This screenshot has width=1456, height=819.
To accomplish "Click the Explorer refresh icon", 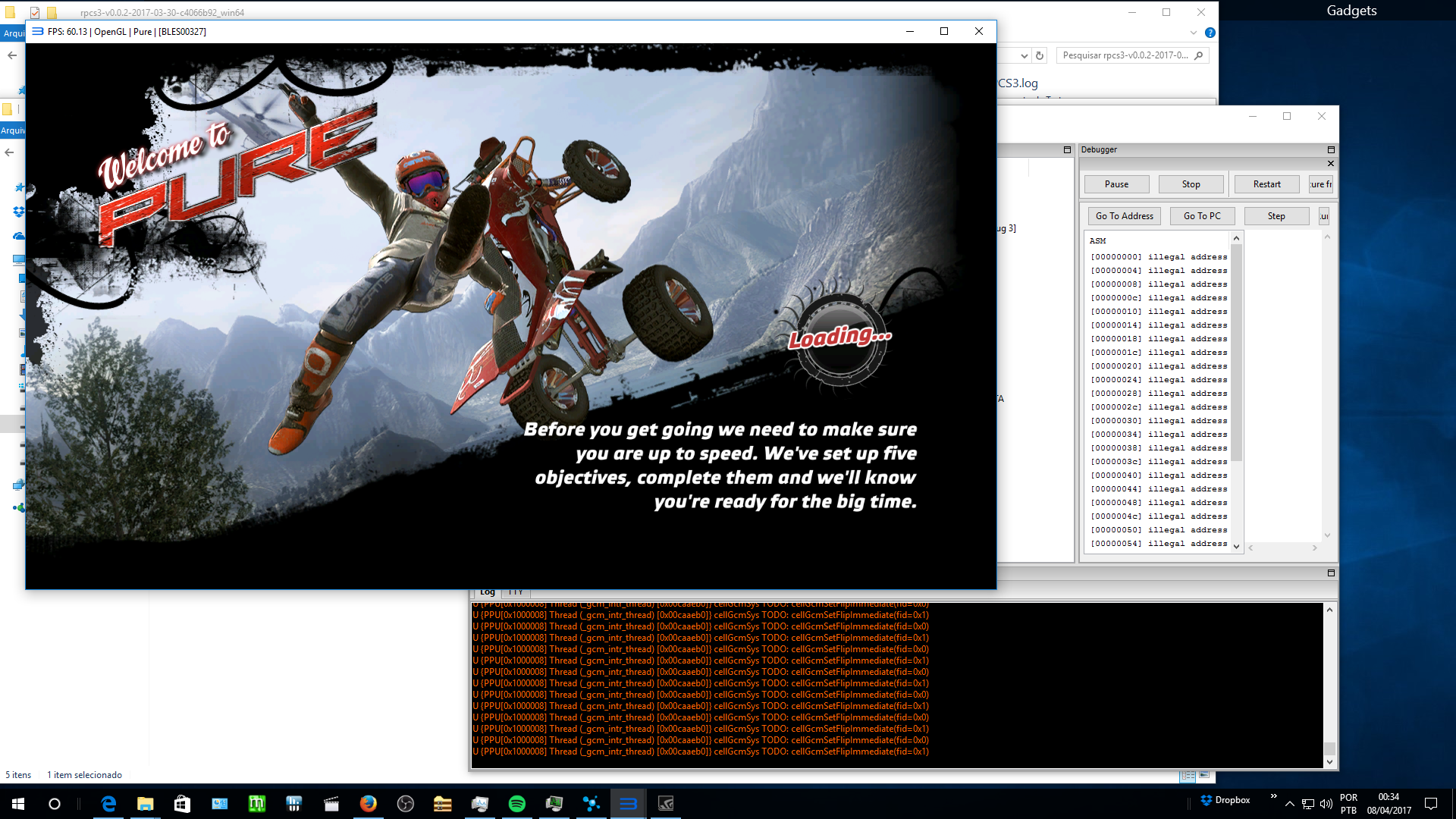I will [1040, 55].
